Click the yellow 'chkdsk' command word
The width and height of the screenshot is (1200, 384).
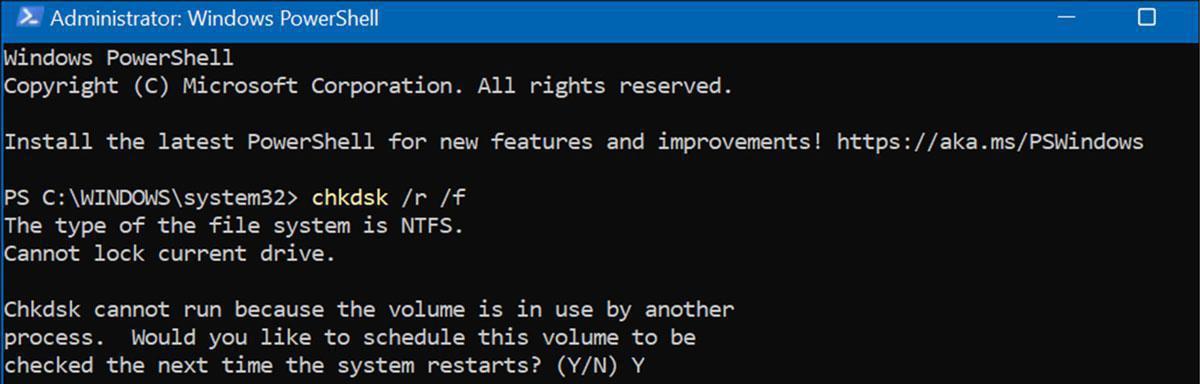(349, 197)
